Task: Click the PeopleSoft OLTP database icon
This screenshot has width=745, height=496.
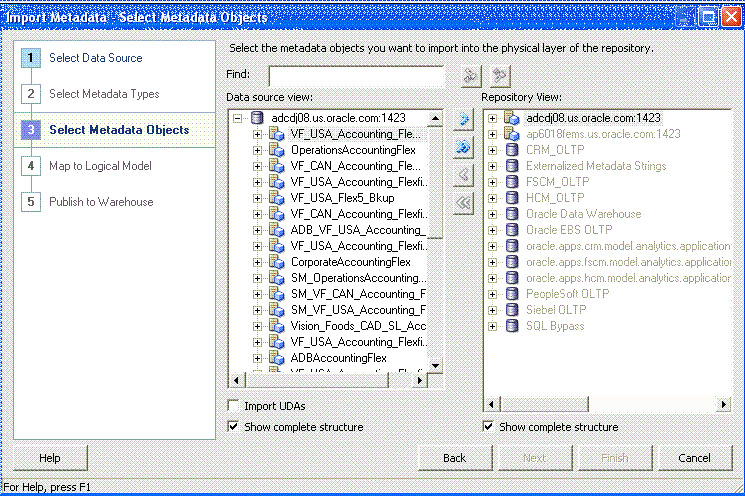Action: click(512, 294)
